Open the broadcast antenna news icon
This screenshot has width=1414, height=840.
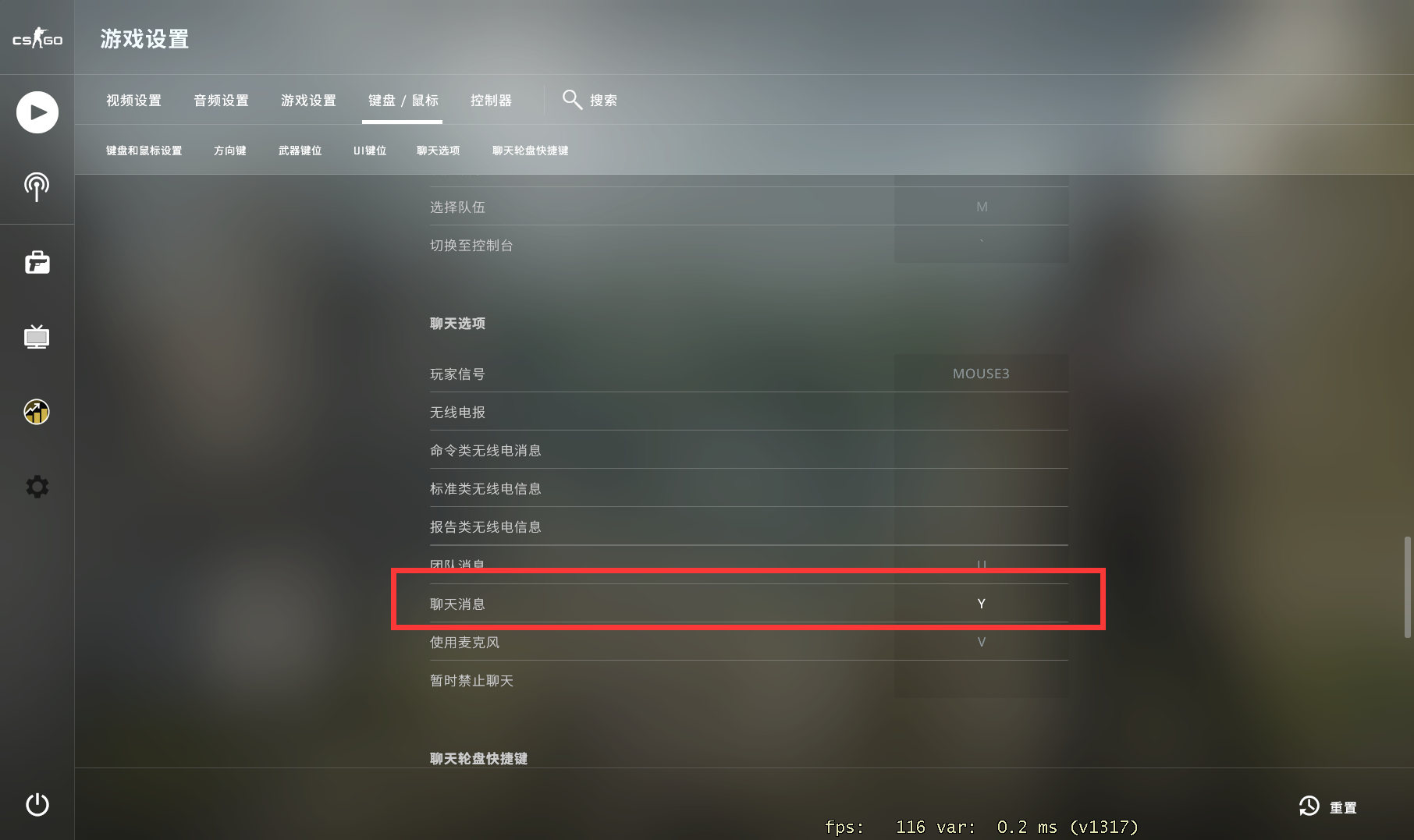click(37, 187)
